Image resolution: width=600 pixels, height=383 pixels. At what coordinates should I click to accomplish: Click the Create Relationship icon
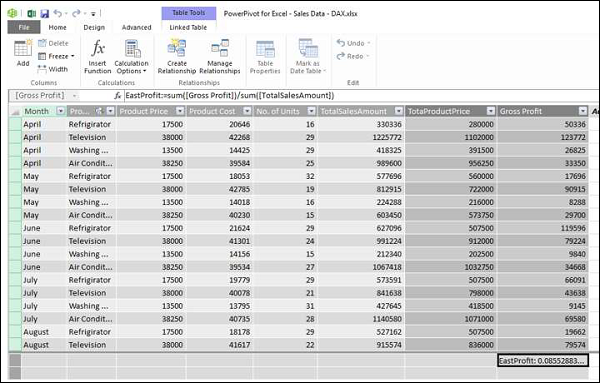pyautogui.click(x=177, y=48)
